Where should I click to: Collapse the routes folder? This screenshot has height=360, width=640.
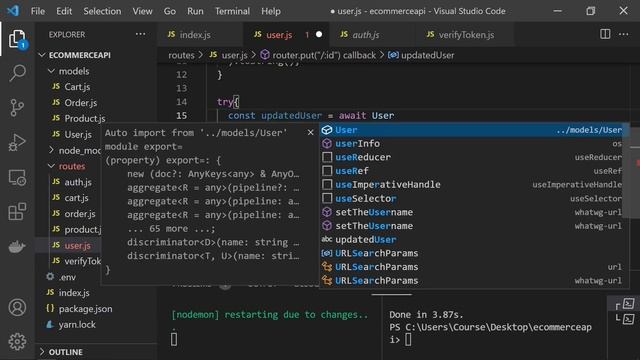67,166
